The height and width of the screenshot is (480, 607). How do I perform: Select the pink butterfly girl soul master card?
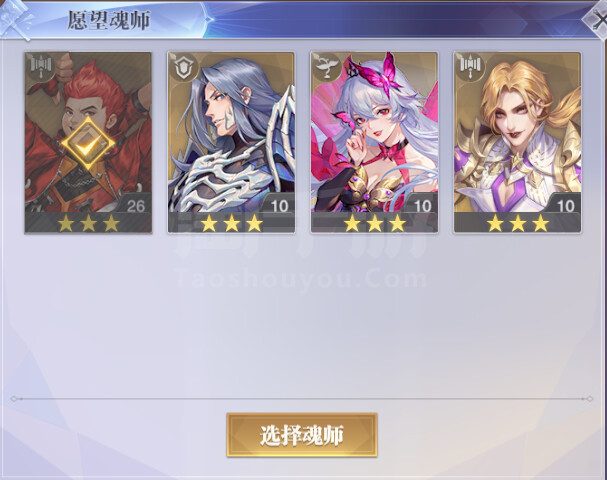point(375,142)
